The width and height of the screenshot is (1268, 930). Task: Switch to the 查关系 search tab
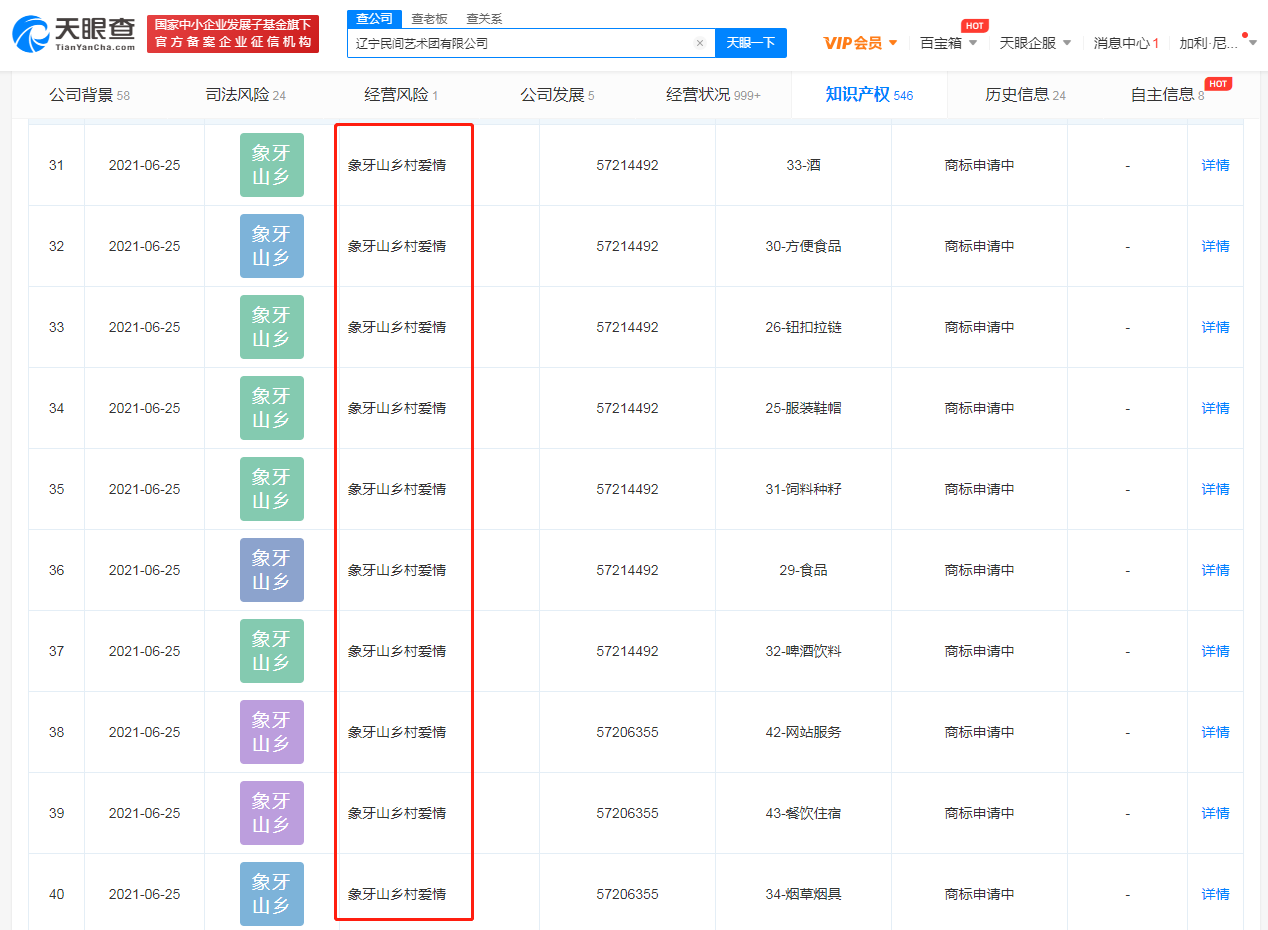(484, 19)
